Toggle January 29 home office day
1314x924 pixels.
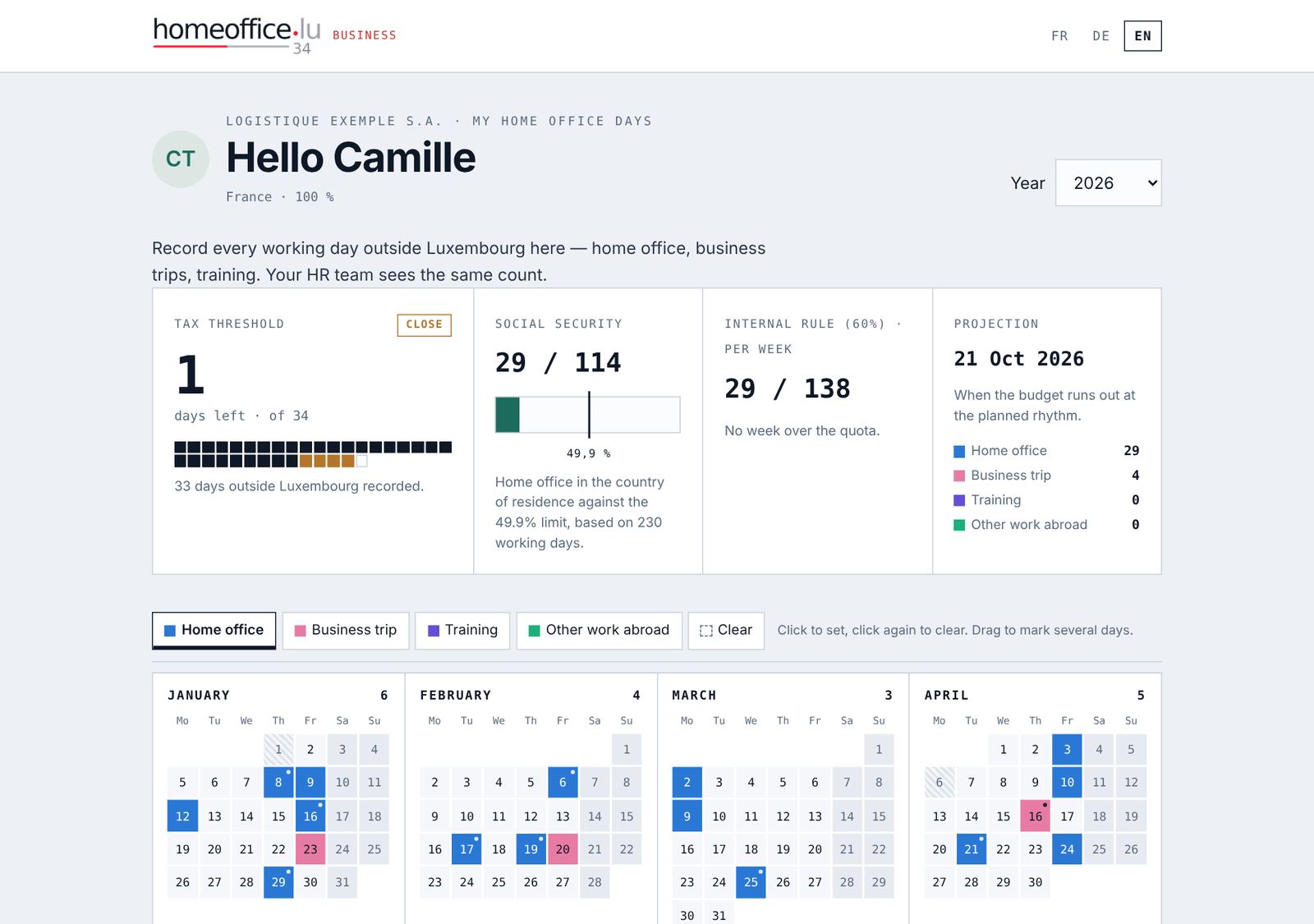point(278,882)
